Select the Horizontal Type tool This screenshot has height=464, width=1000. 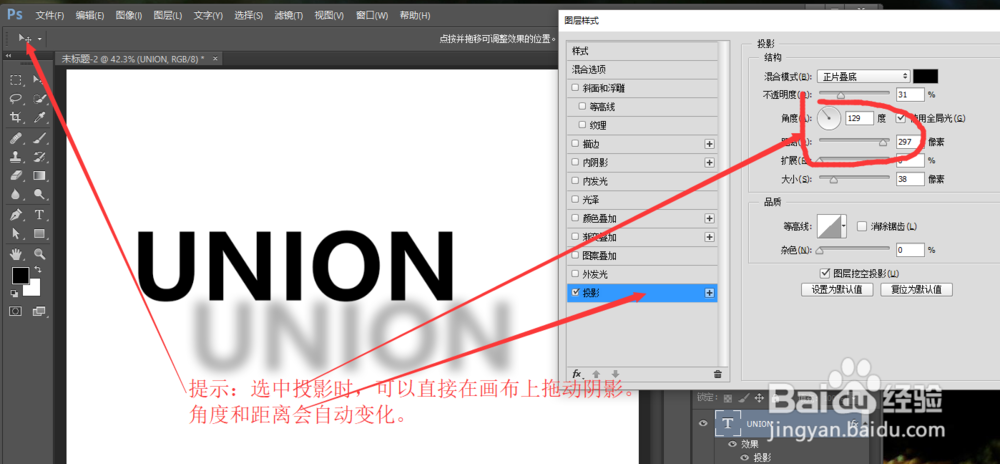click(39, 215)
